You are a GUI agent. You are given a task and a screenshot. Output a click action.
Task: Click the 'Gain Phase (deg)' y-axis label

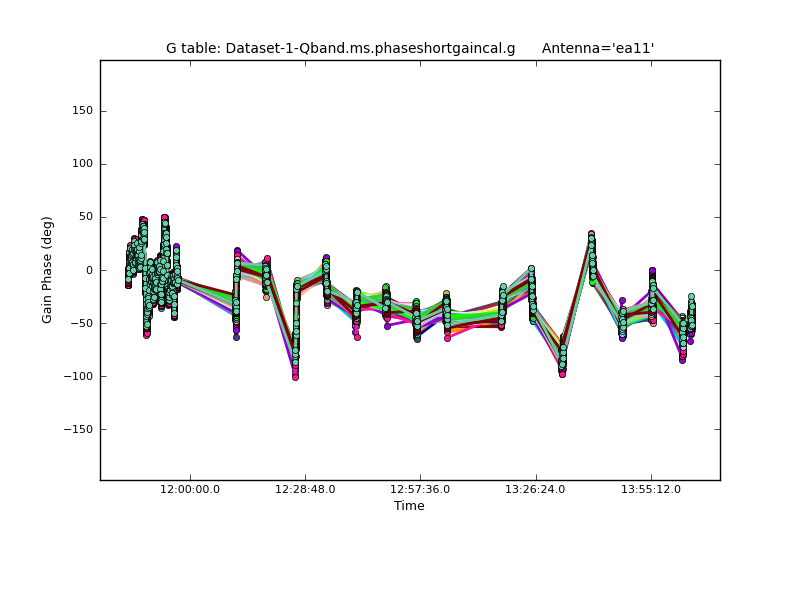point(47,270)
